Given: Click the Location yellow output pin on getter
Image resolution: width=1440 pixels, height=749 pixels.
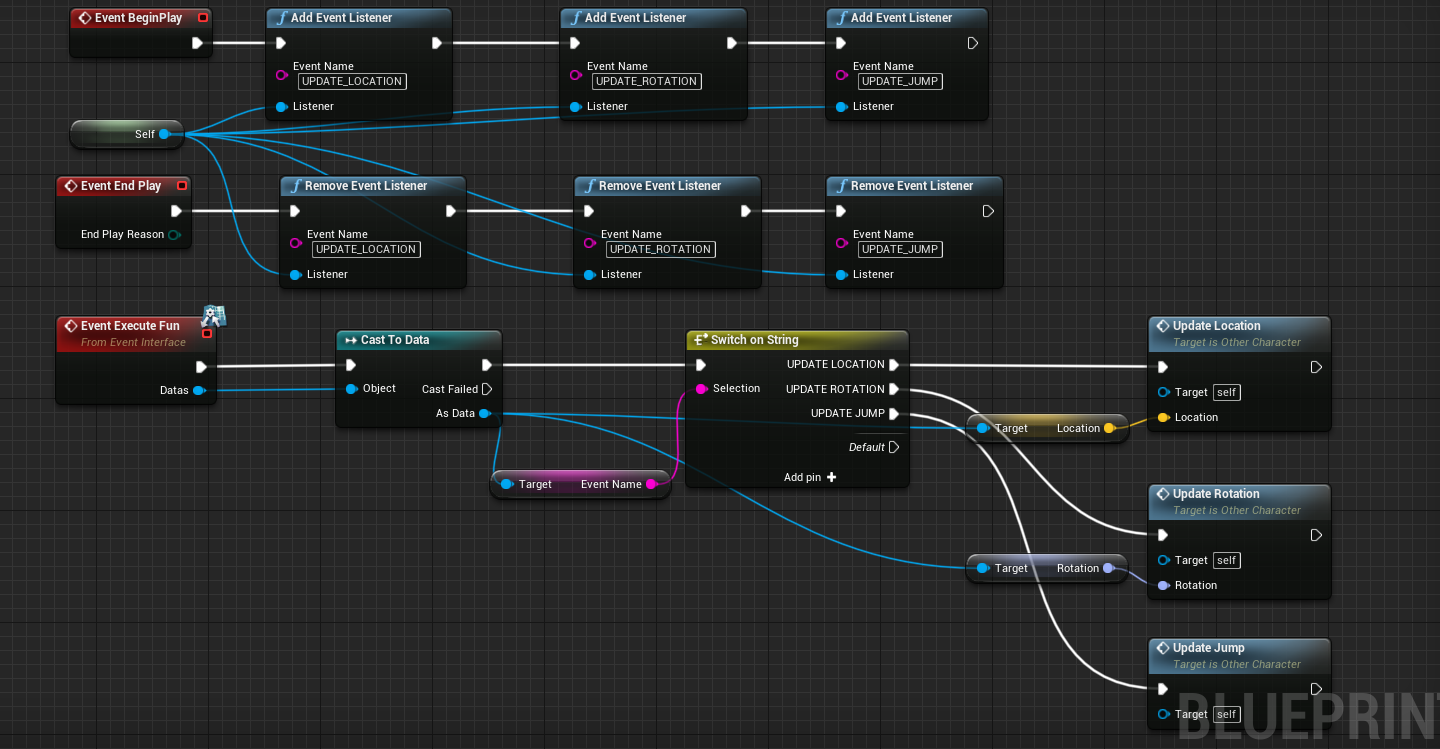Looking at the screenshot, I should coord(1109,428).
